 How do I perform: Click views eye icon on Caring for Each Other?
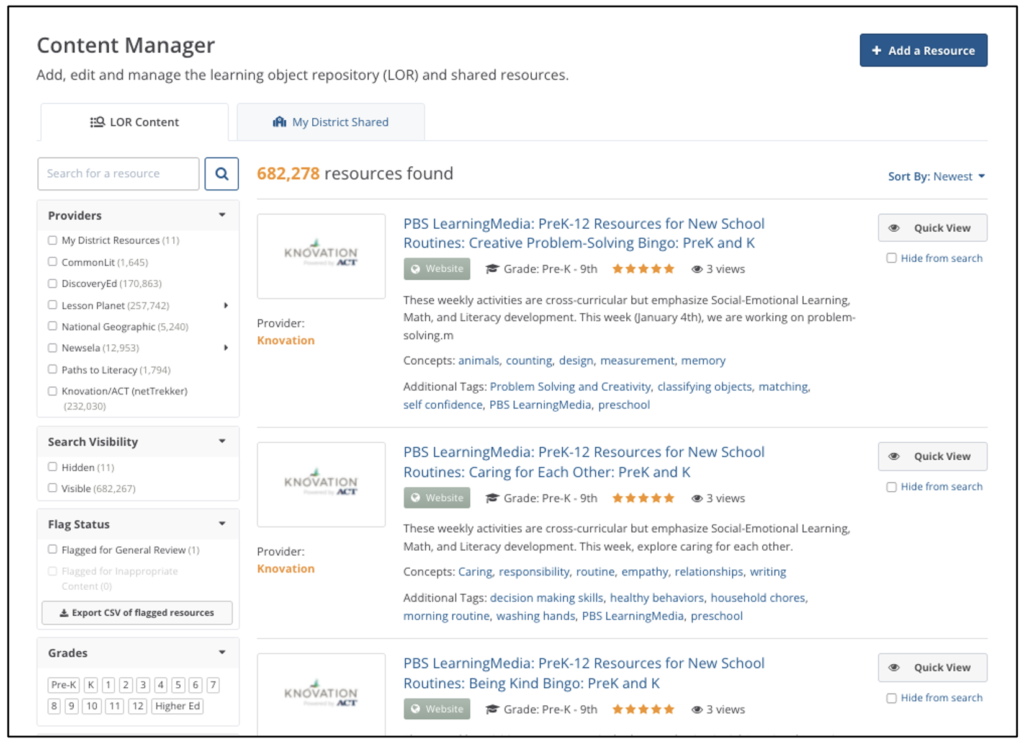point(697,498)
